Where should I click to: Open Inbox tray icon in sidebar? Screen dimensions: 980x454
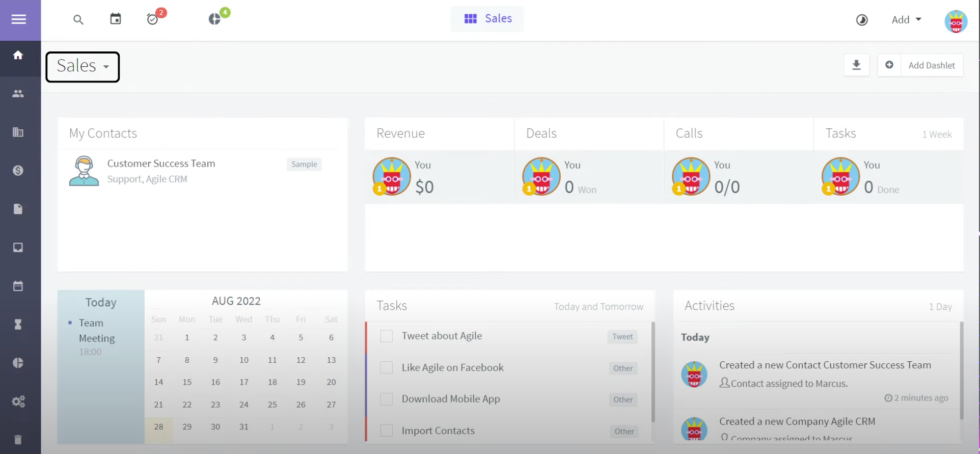[x=18, y=247]
